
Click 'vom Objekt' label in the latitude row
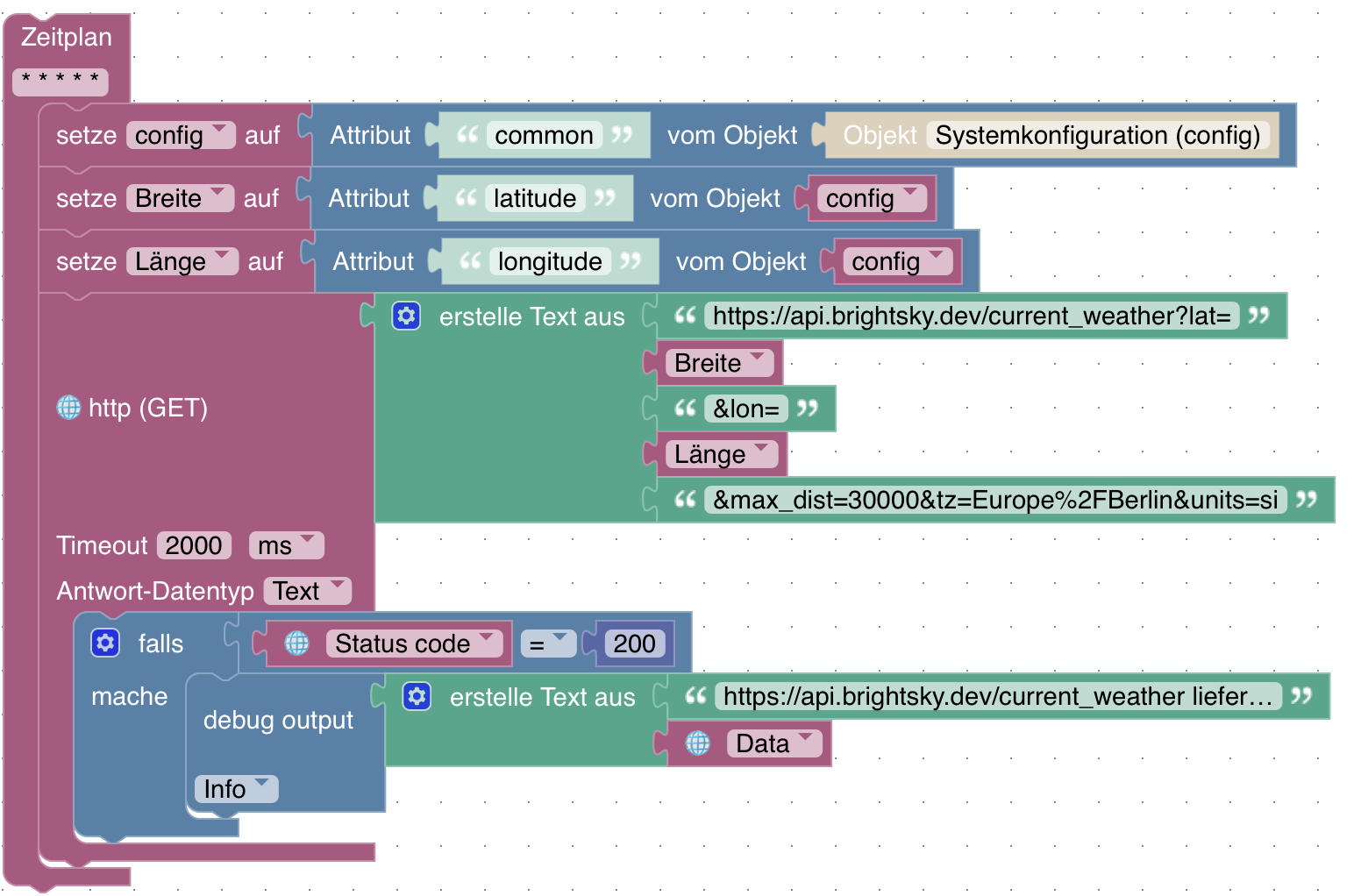[x=715, y=198]
